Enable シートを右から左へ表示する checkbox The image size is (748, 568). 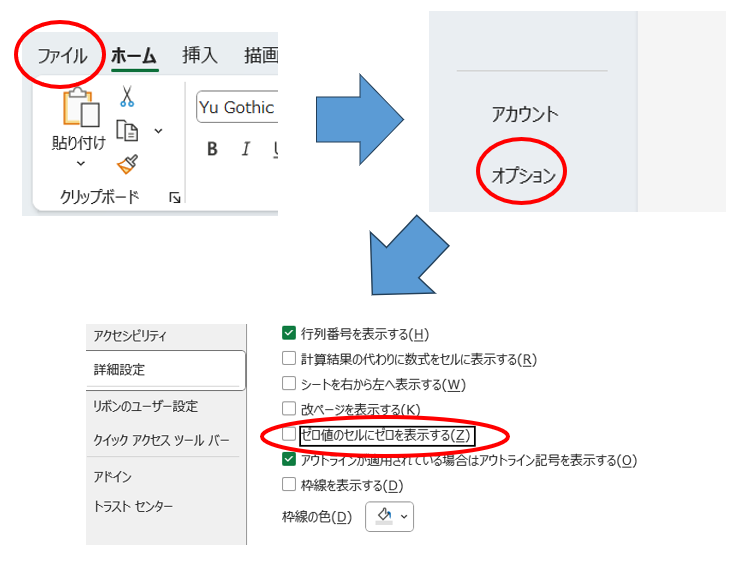click(289, 383)
